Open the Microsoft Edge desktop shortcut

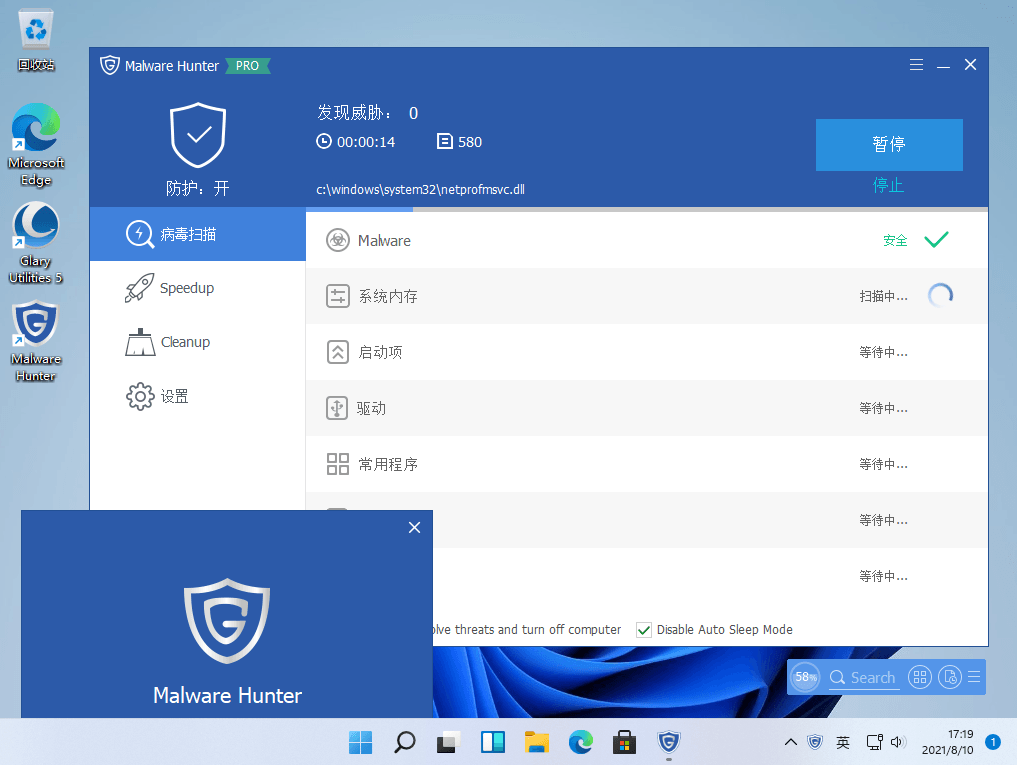coord(36,145)
